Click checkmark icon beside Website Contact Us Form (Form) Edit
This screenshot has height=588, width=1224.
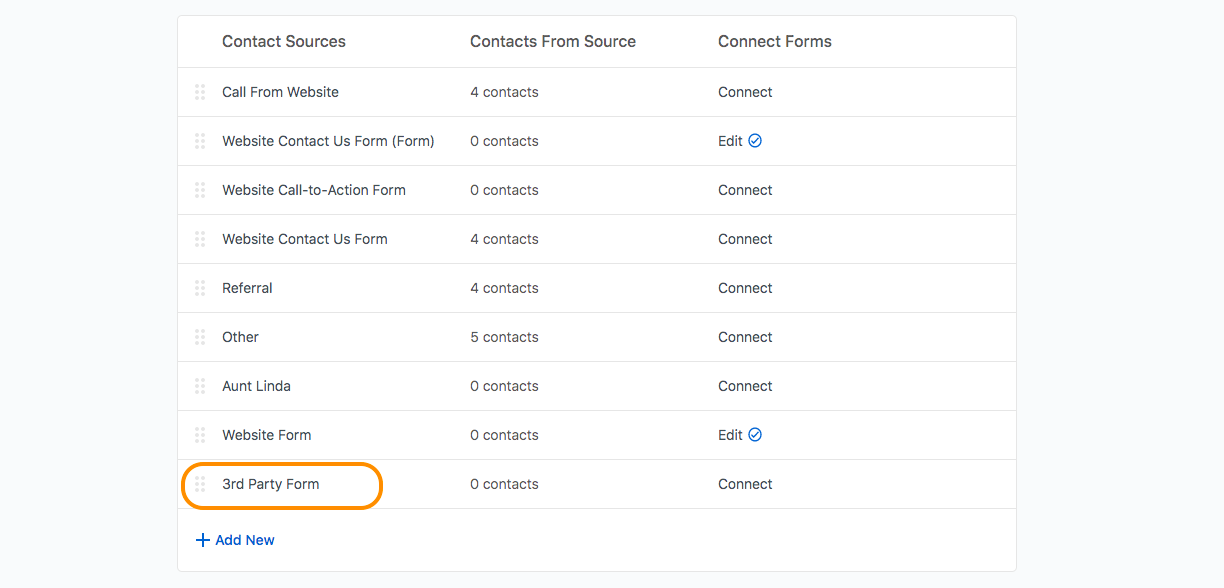(x=755, y=141)
